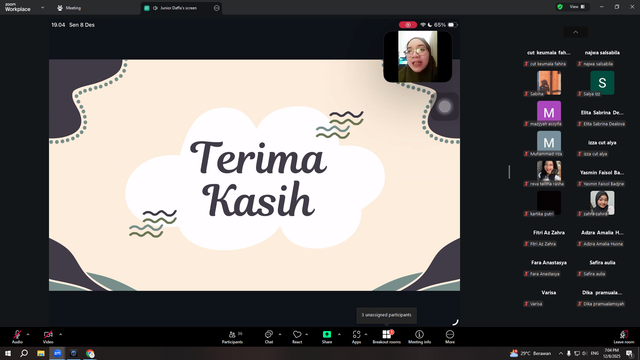Click the Leave room button
Viewport: 640px width, 360px height.
pyautogui.click(x=624, y=337)
